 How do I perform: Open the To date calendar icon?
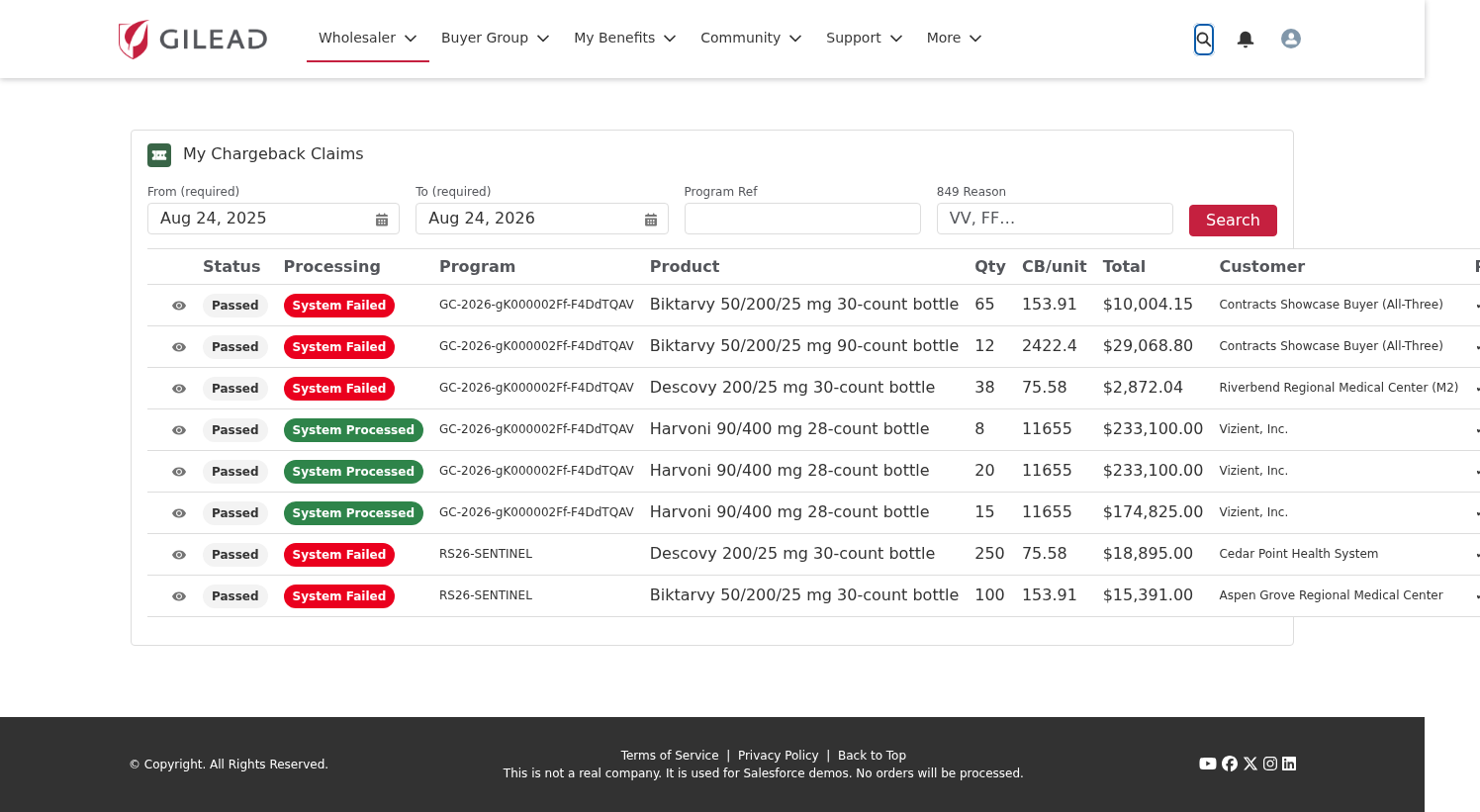pos(651,220)
